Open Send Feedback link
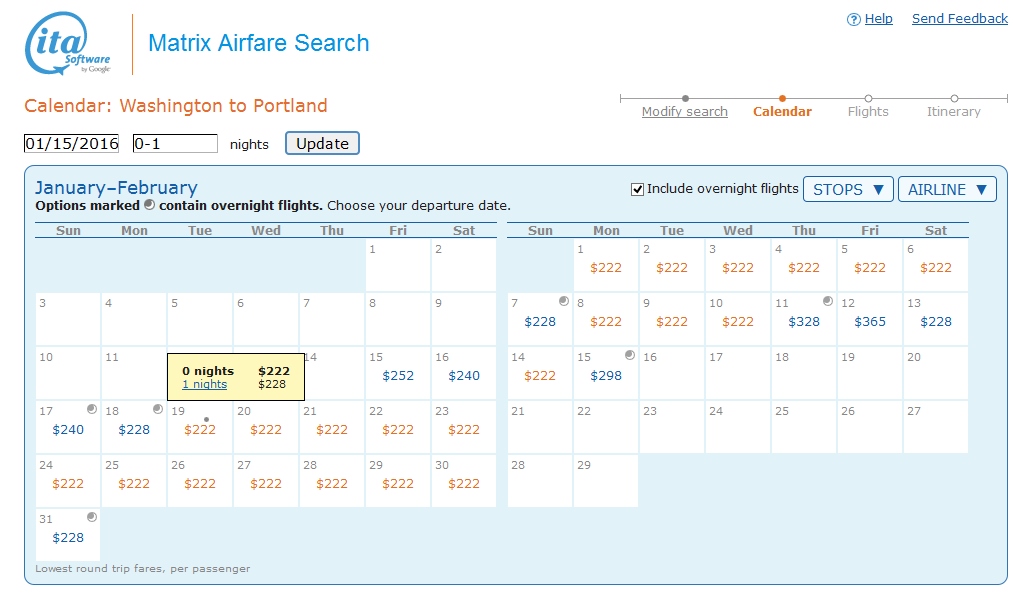Viewport: 1022px width, 599px height. pyautogui.click(x=960, y=19)
